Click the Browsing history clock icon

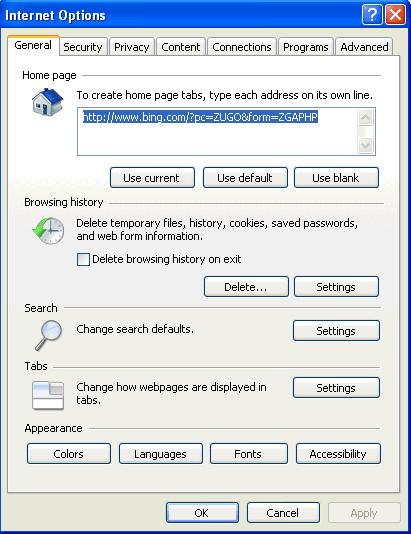[x=48, y=231]
